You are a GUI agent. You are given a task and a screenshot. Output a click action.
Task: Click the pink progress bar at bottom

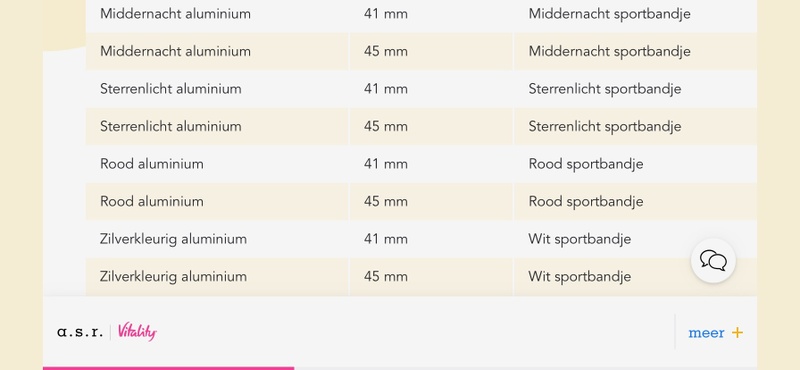tap(168, 368)
